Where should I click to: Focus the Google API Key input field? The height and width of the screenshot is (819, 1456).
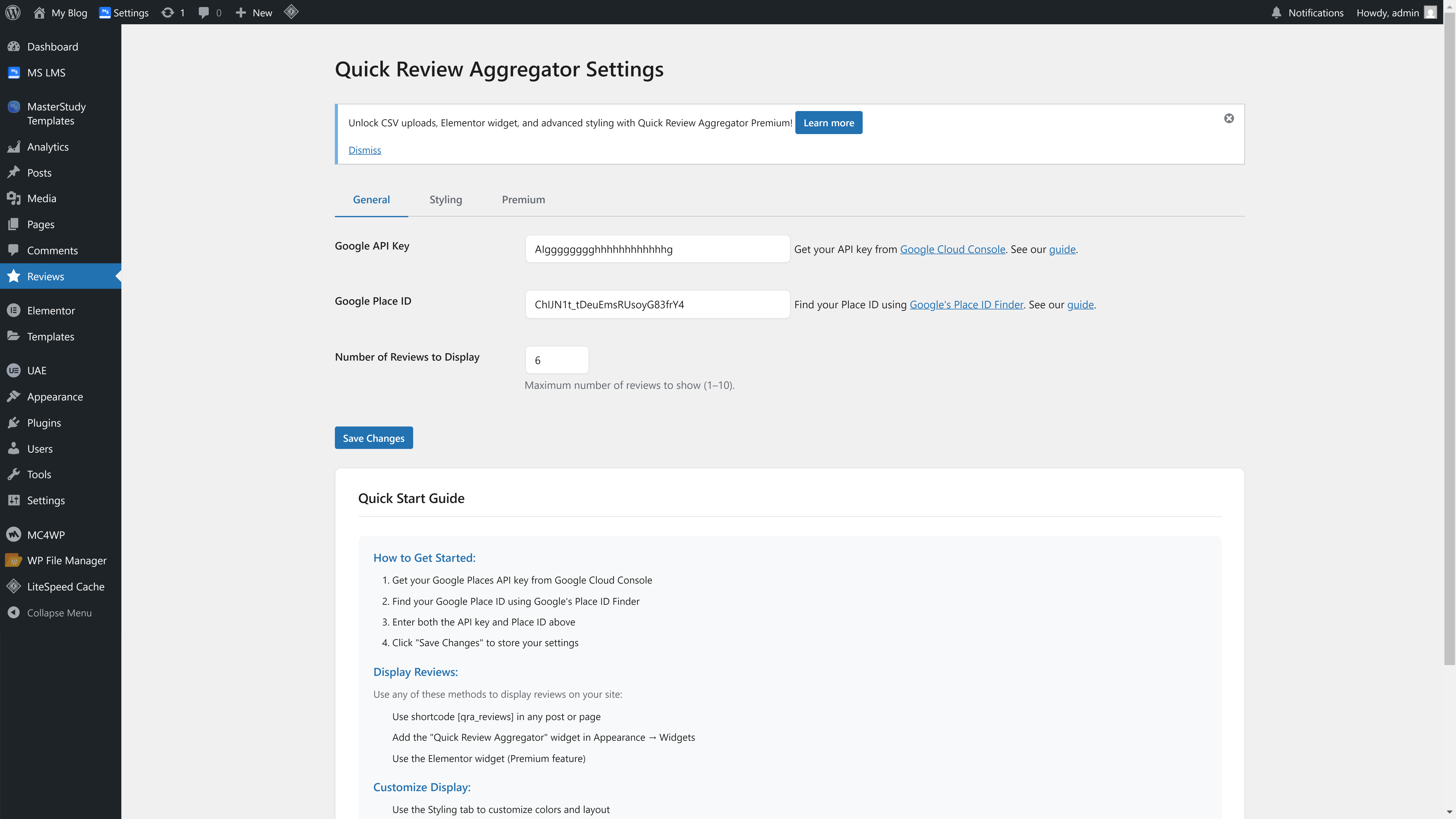(657, 249)
